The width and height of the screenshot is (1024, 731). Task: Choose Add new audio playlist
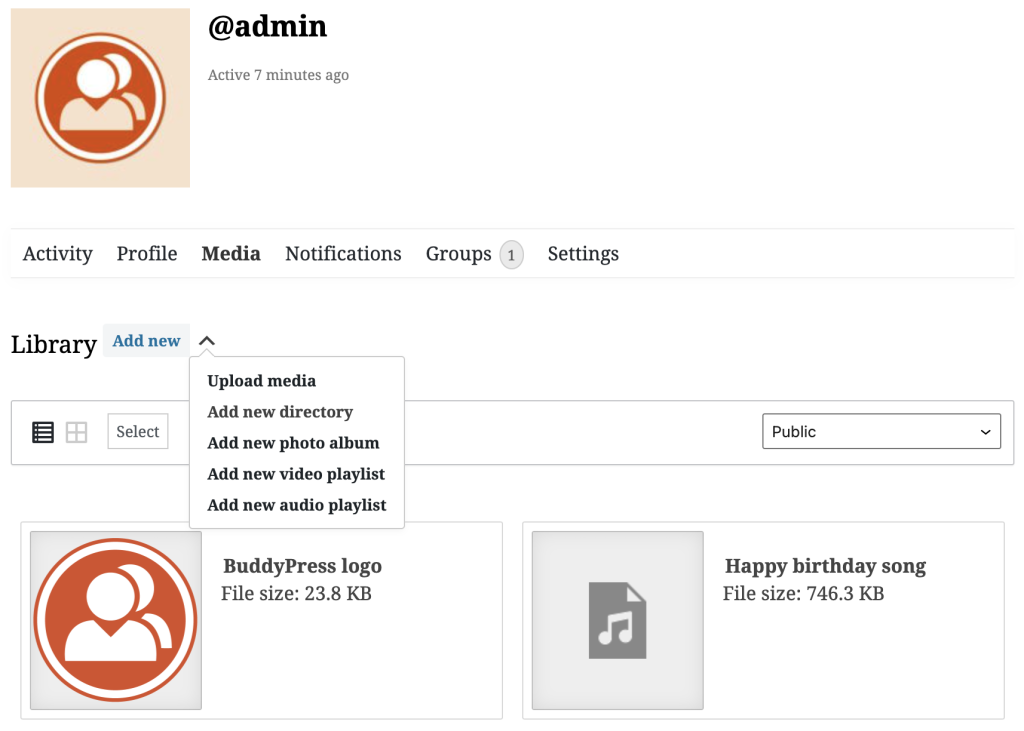(x=296, y=505)
